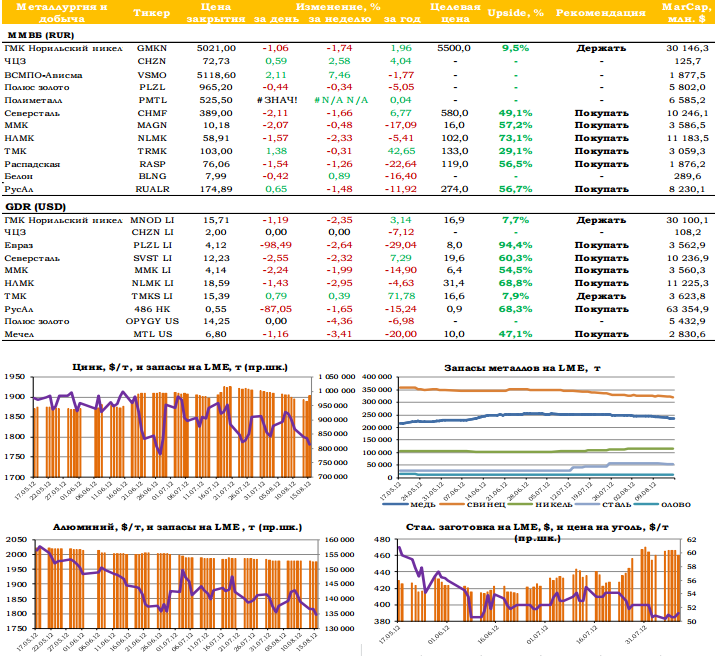Click the 160 000 axis label on aluminium chart

pyautogui.click(x=339, y=540)
